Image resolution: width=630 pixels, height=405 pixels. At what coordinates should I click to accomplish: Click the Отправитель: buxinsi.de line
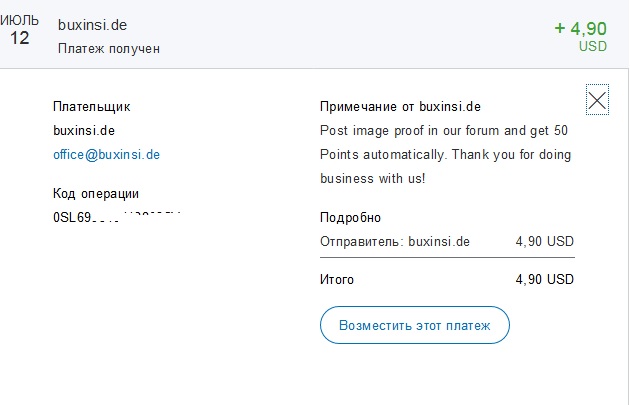tap(395, 241)
